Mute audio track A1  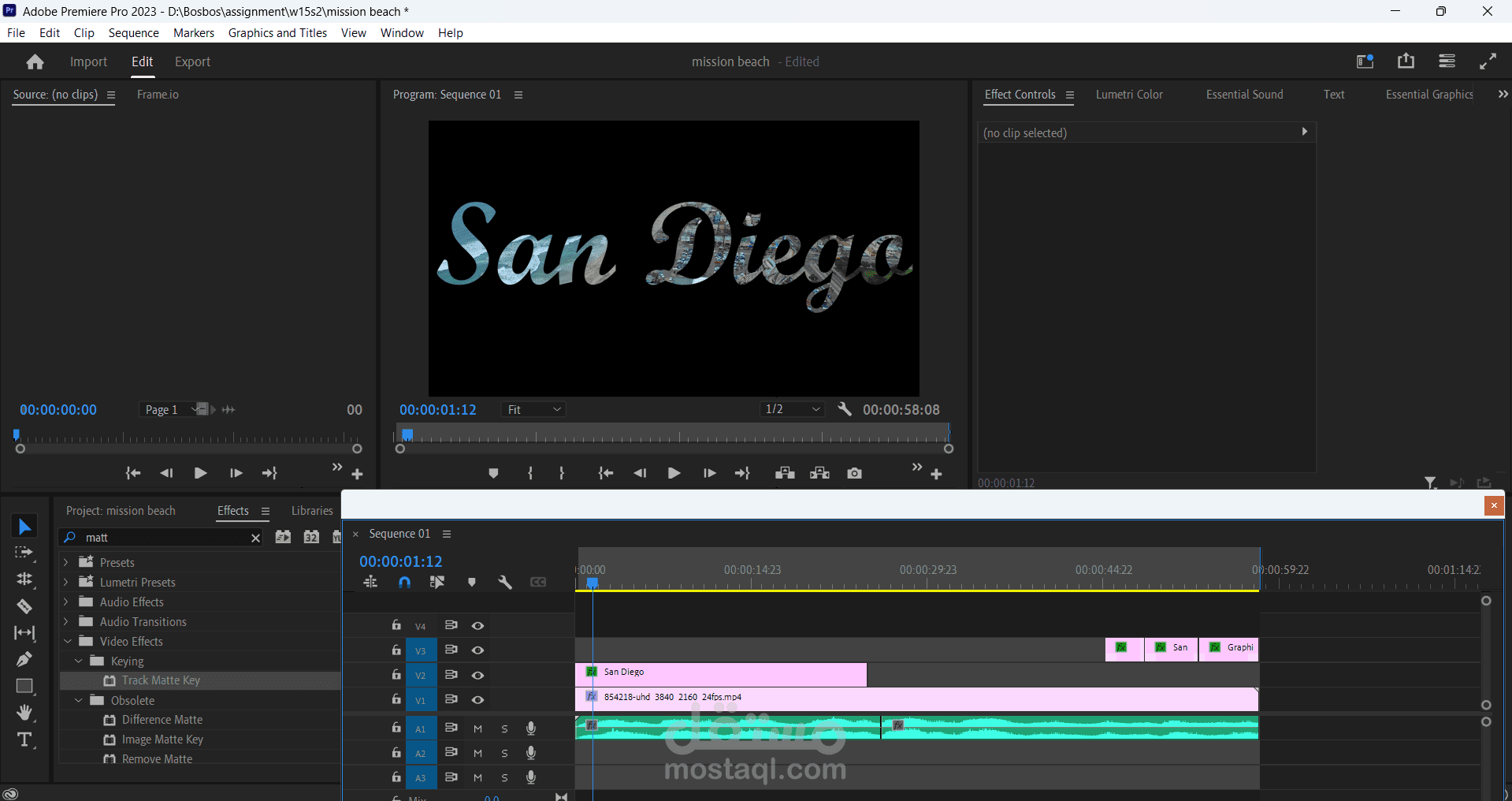click(477, 729)
